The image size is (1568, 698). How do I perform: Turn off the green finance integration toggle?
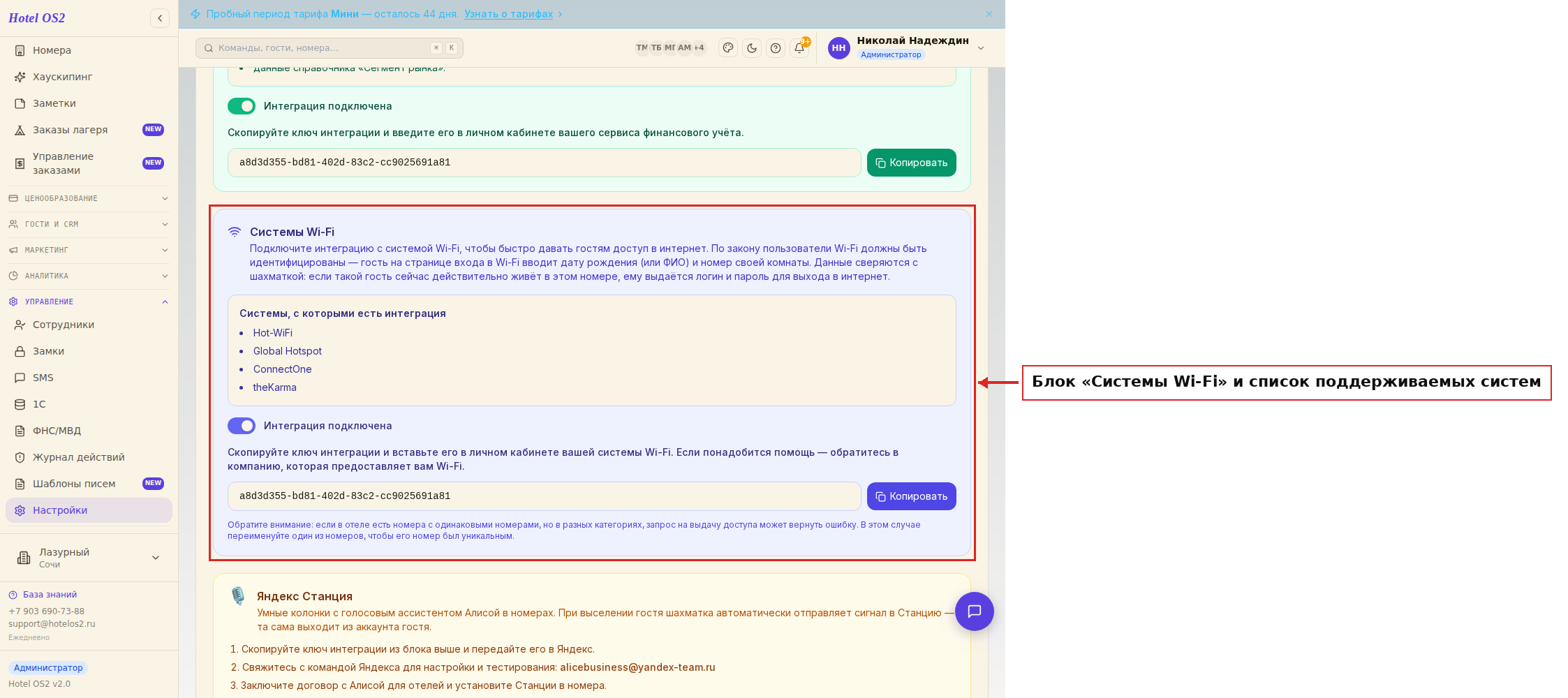click(x=242, y=106)
